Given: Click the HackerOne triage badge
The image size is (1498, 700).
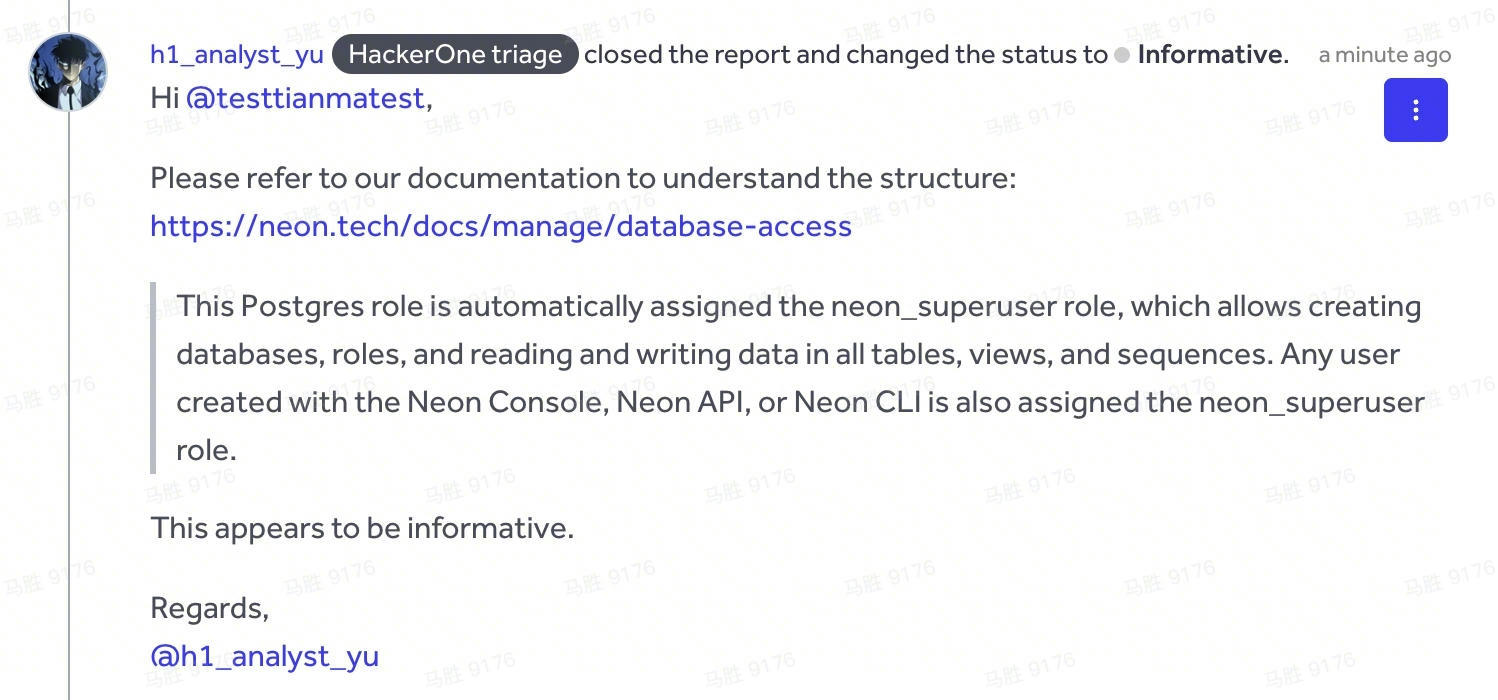Looking at the screenshot, I should (x=455, y=55).
